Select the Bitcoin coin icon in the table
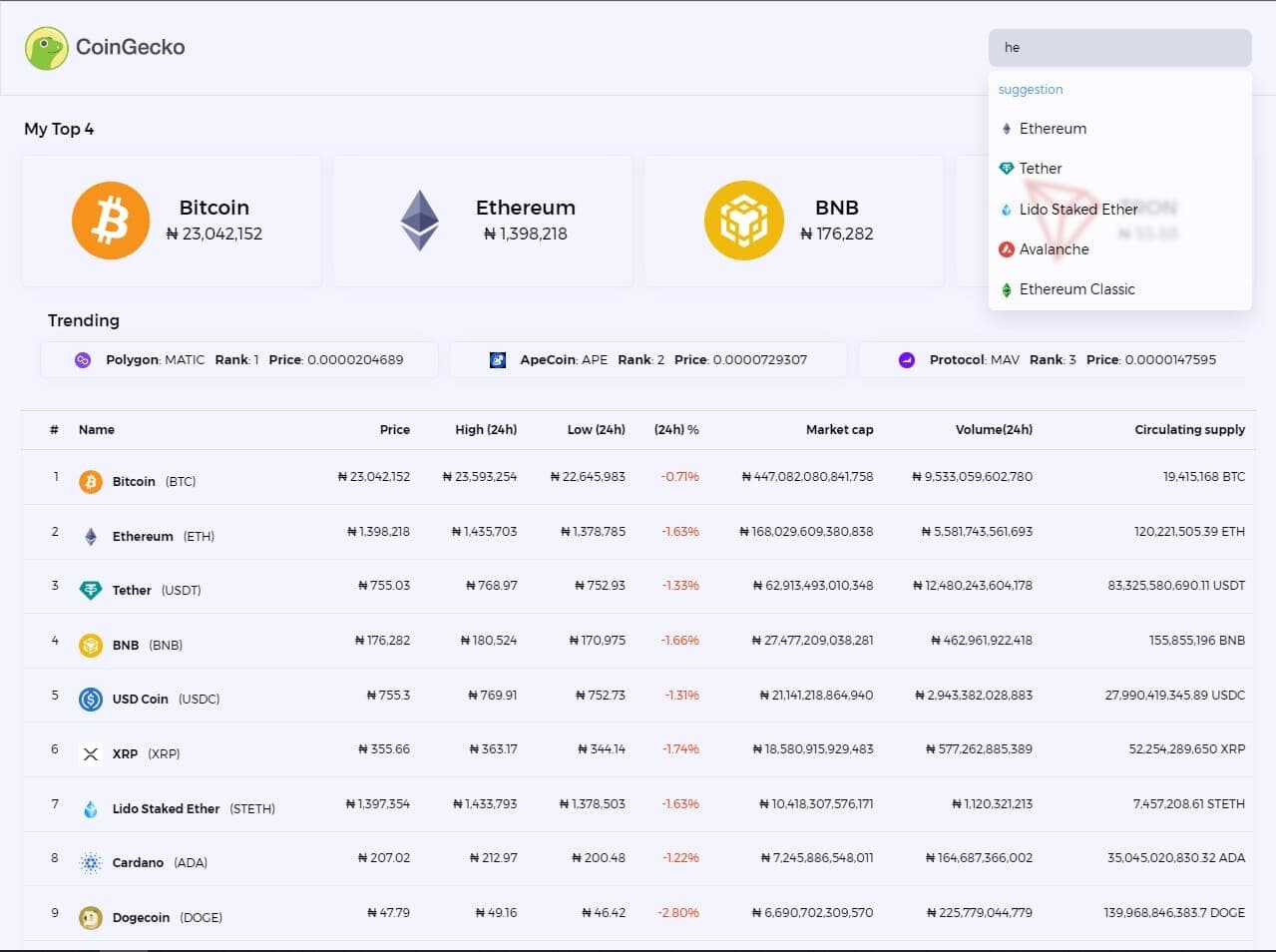This screenshot has height=952, width=1276. pos(90,480)
